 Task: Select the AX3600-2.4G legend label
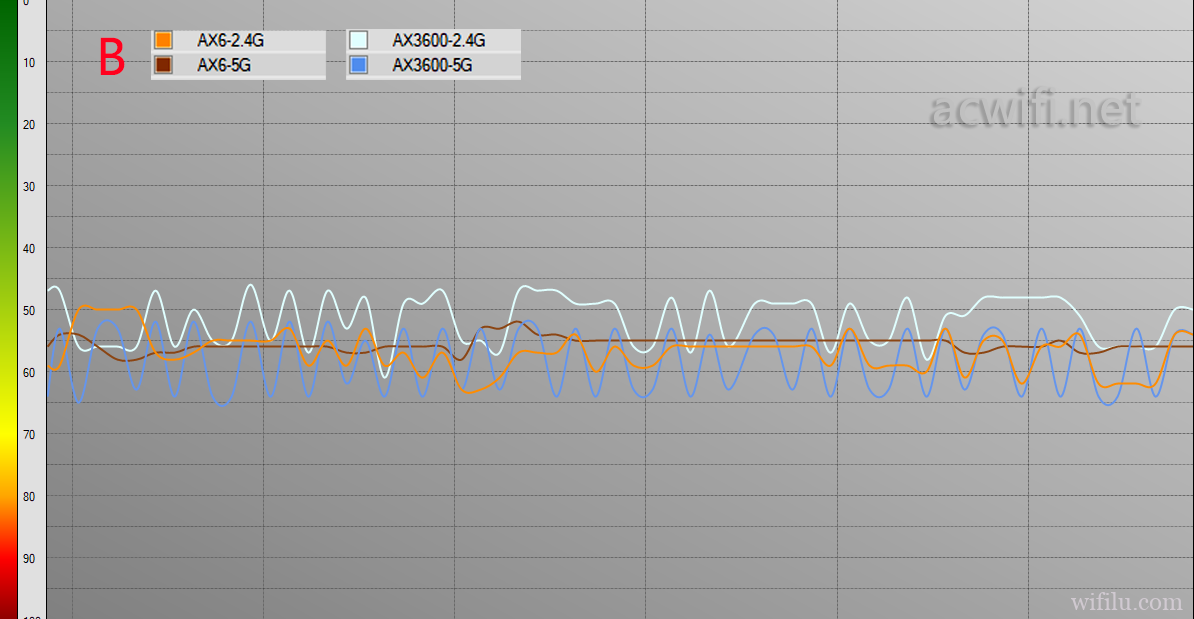click(x=439, y=40)
